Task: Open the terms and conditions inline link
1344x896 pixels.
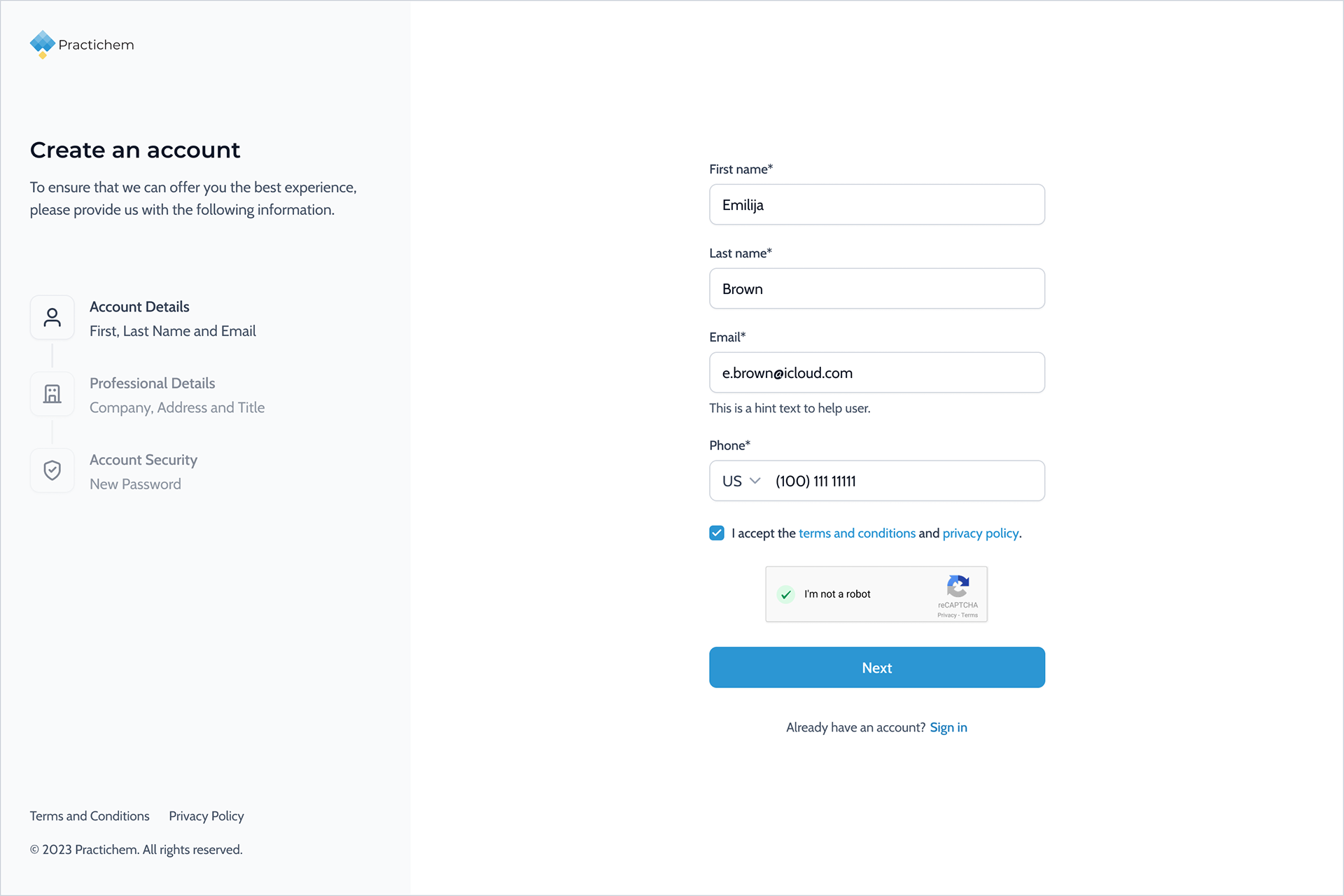Action: [857, 533]
